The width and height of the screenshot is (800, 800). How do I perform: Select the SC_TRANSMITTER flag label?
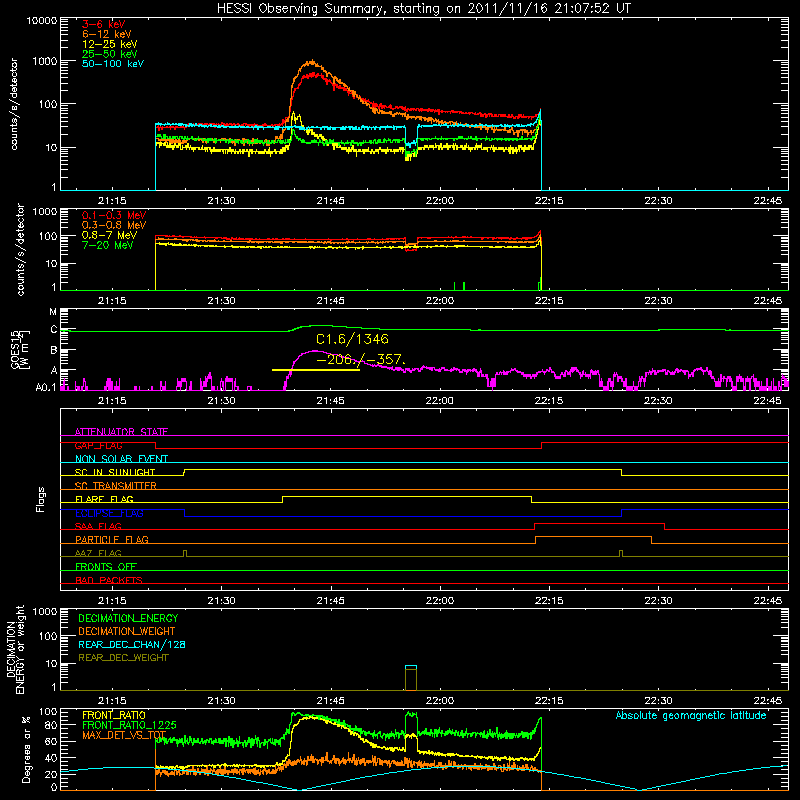click(x=116, y=486)
